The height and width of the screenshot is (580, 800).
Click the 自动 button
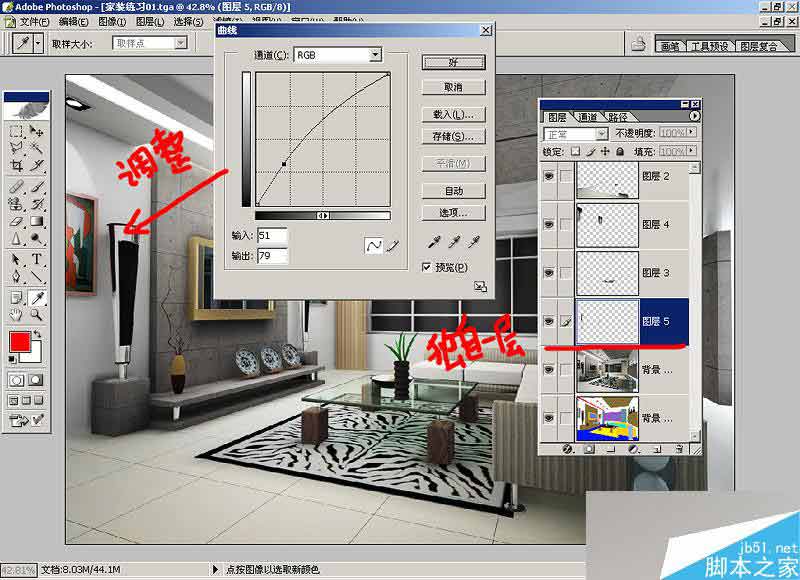(454, 191)
